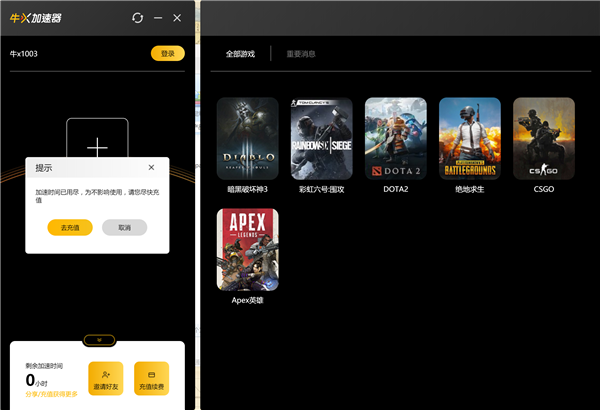Minimize the 牛X加速器 window

pyautogui.click(x=158, y=18)
